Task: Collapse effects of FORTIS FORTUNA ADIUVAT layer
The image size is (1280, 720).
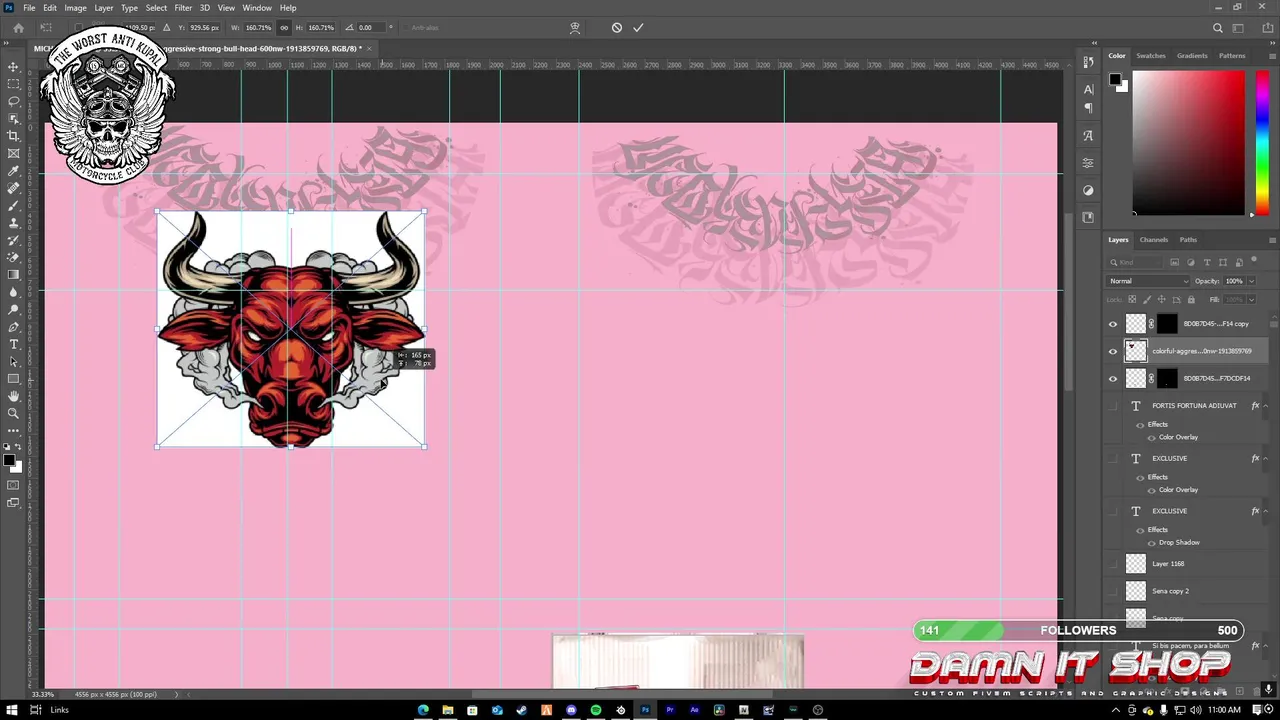Action: 1266,406
